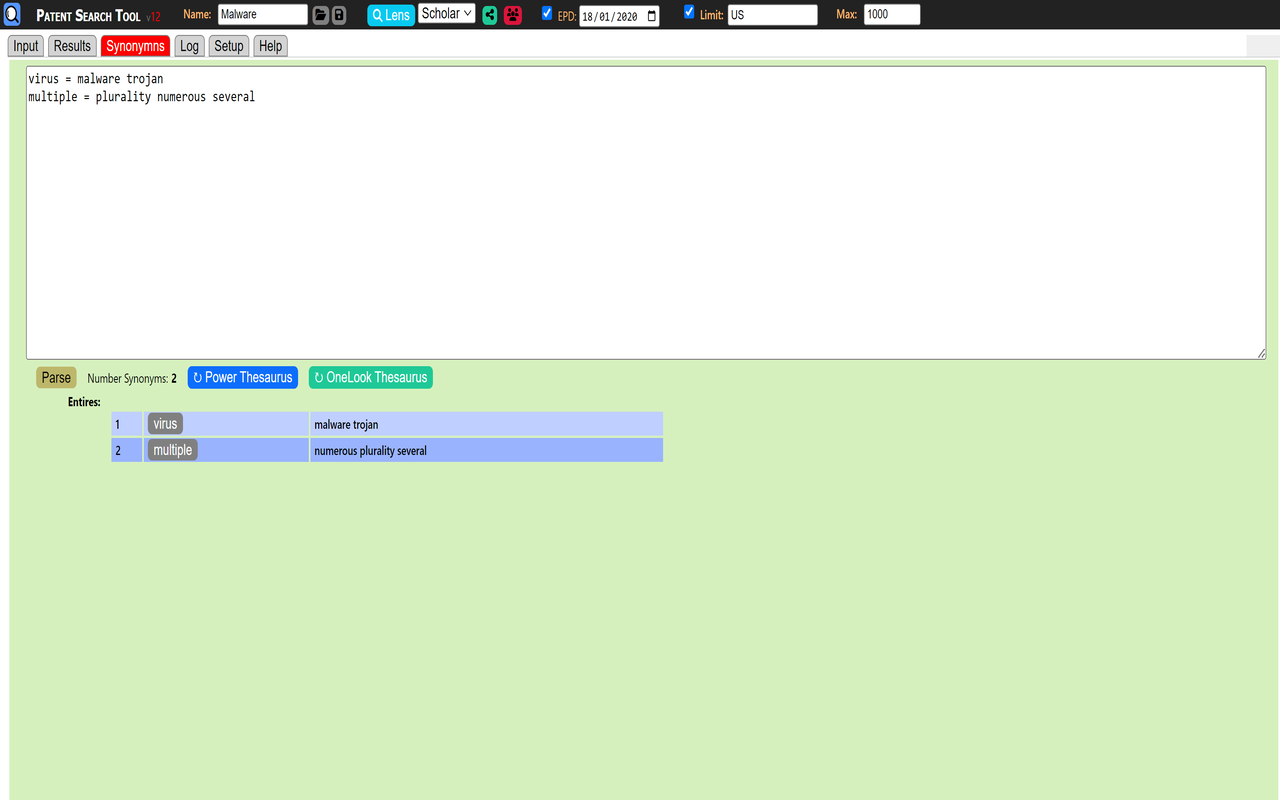Click the open folder icon beside Name
1280x800 pixels.
click(x=321, y=15)
